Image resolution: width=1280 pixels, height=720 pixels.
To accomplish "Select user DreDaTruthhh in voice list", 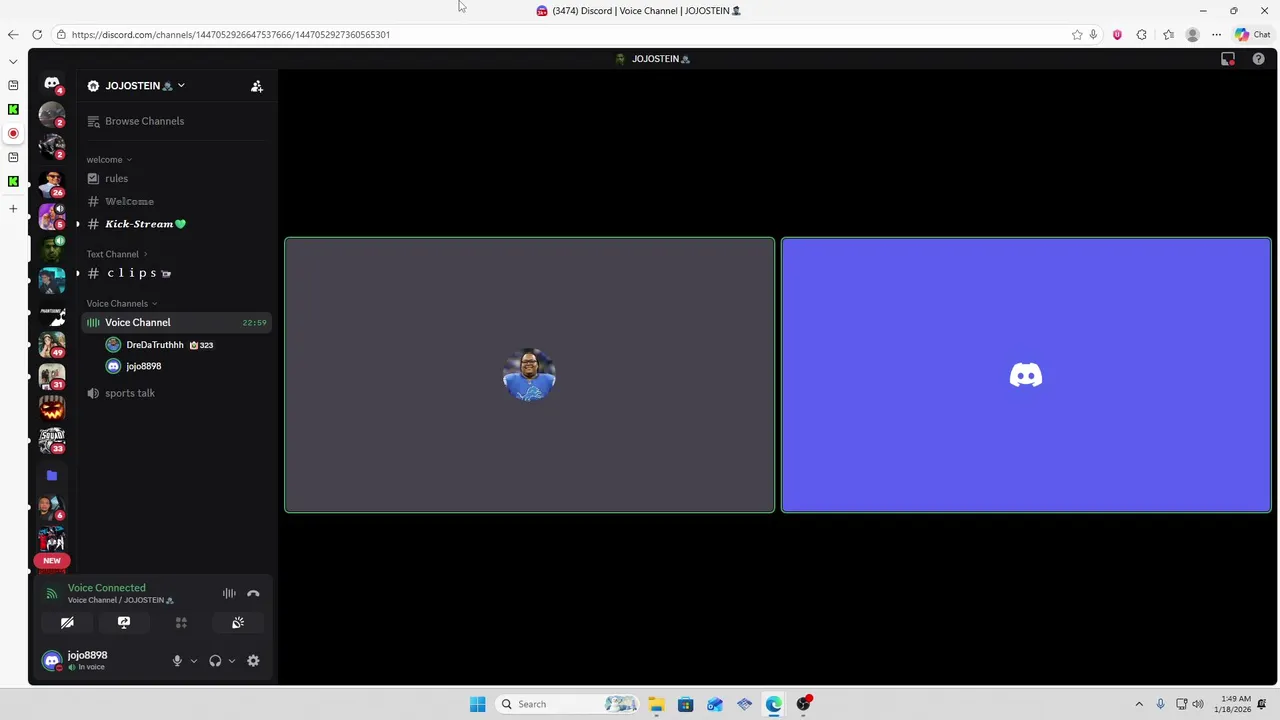I will [155, 345].
